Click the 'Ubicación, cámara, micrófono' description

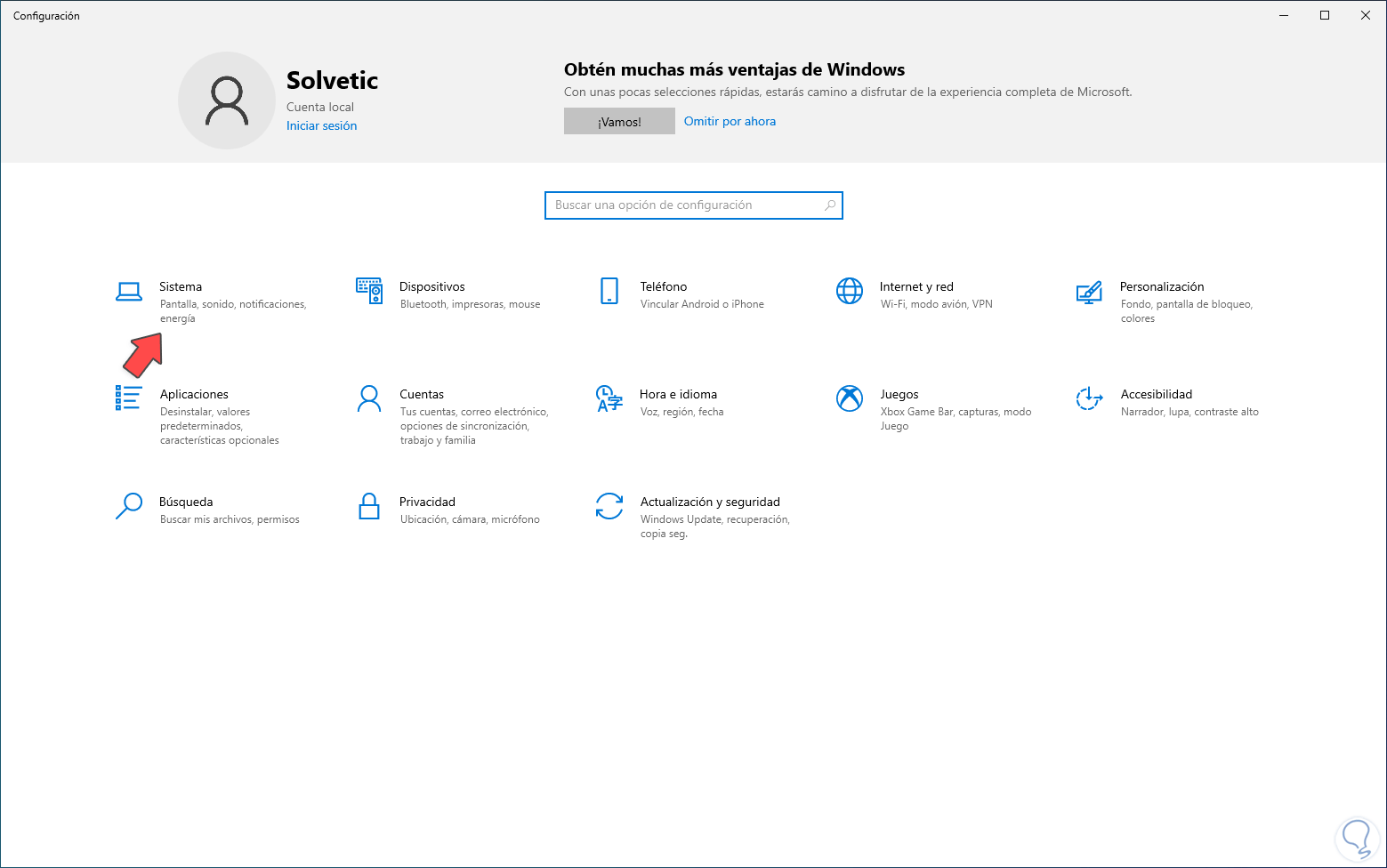point(470,519)
